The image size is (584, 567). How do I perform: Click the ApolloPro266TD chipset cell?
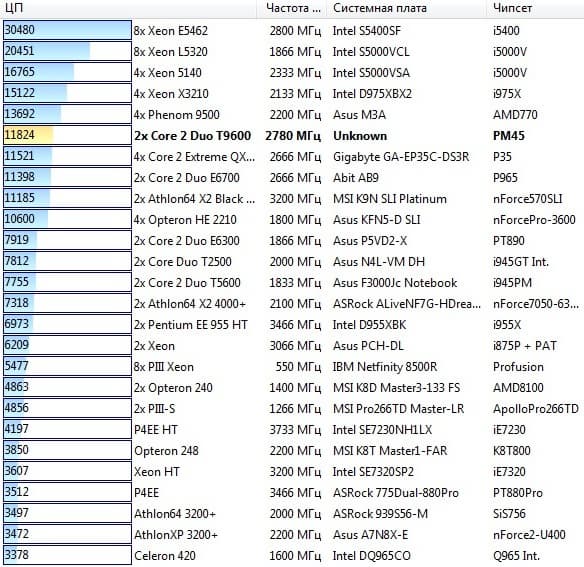point(536,409)
